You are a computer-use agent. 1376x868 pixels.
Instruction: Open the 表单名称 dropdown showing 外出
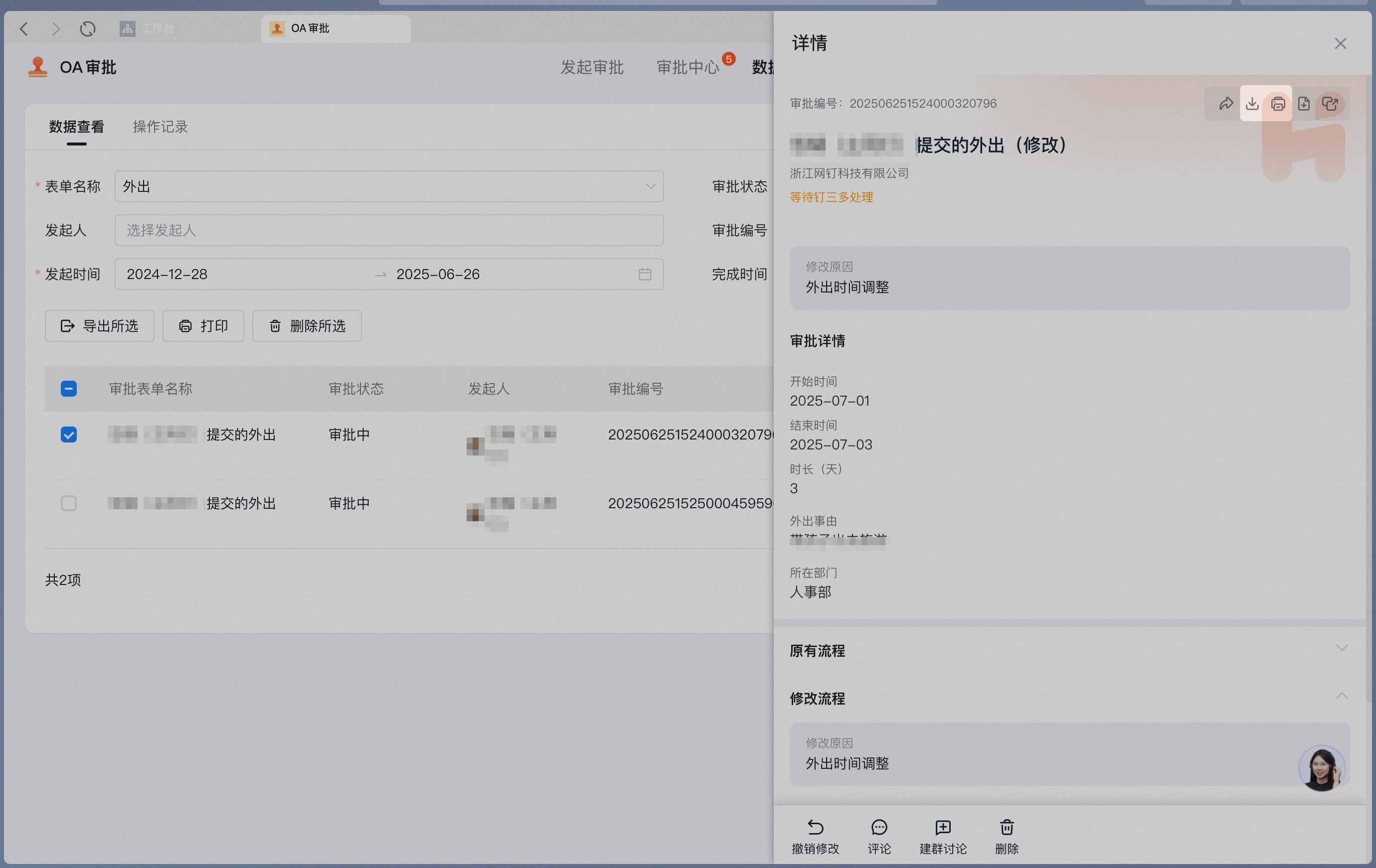coord(388,186)
